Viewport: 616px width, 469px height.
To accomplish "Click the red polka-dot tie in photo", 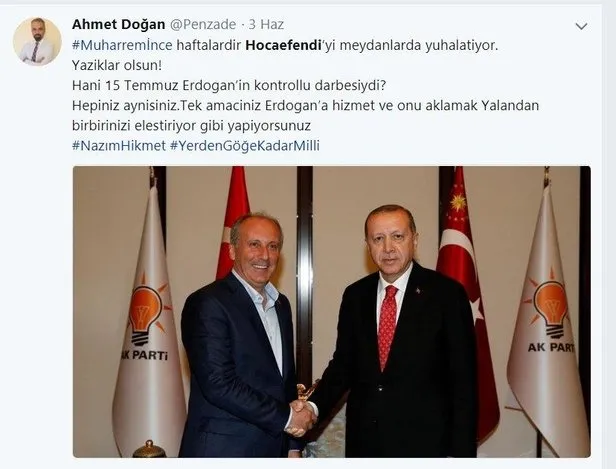I will pyautogui.click(x=387, y=327).
